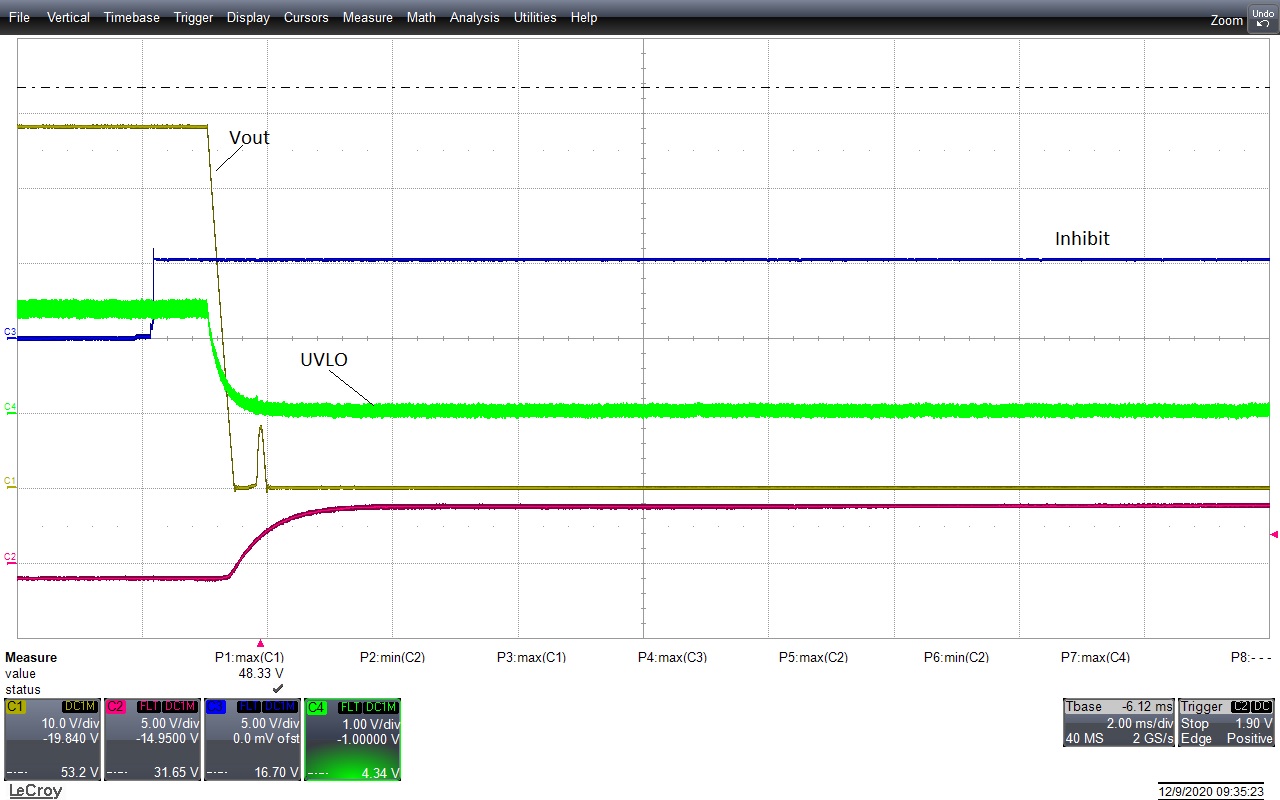This screenshot has height=800, width=1280.
Task: Click the 10.0 V/div scale in C1 box
Action: point(70,723)
